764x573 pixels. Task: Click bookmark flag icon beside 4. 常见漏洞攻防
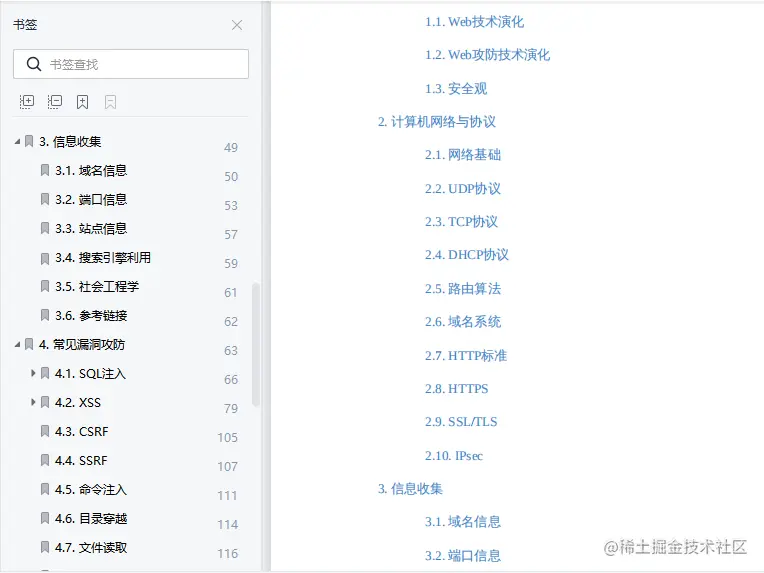29,344
